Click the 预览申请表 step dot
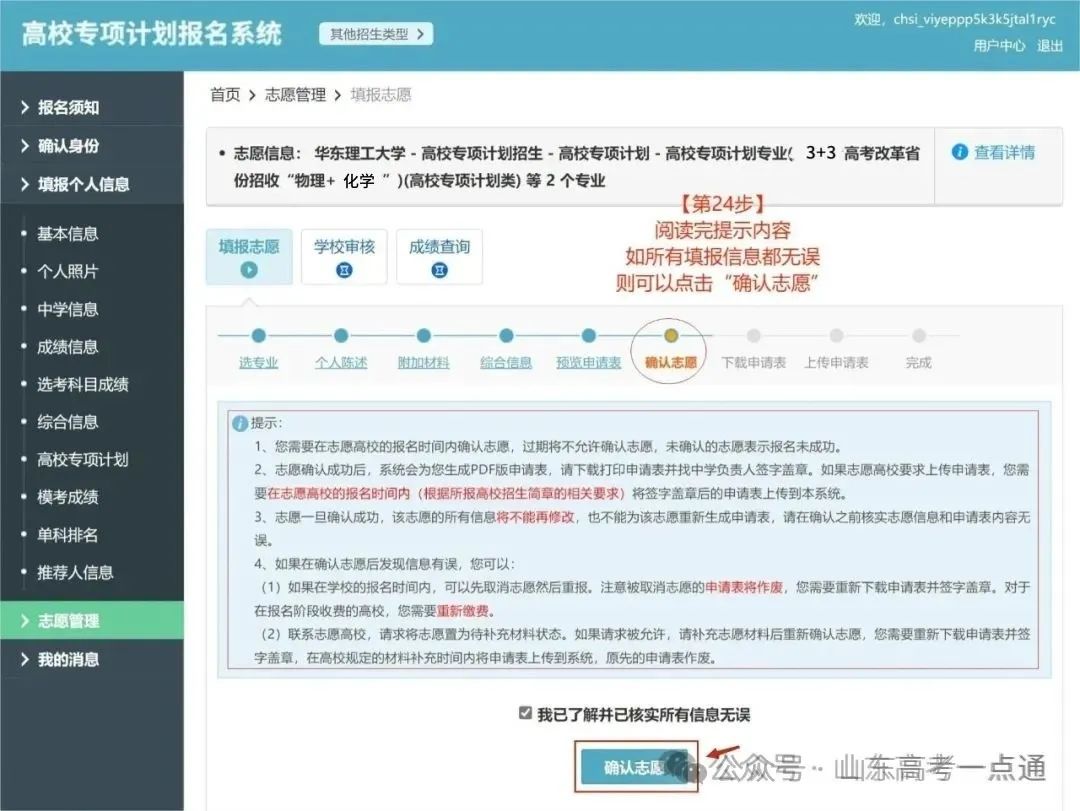The width and height of the screenshot is (1080, 811). (588, 336)
